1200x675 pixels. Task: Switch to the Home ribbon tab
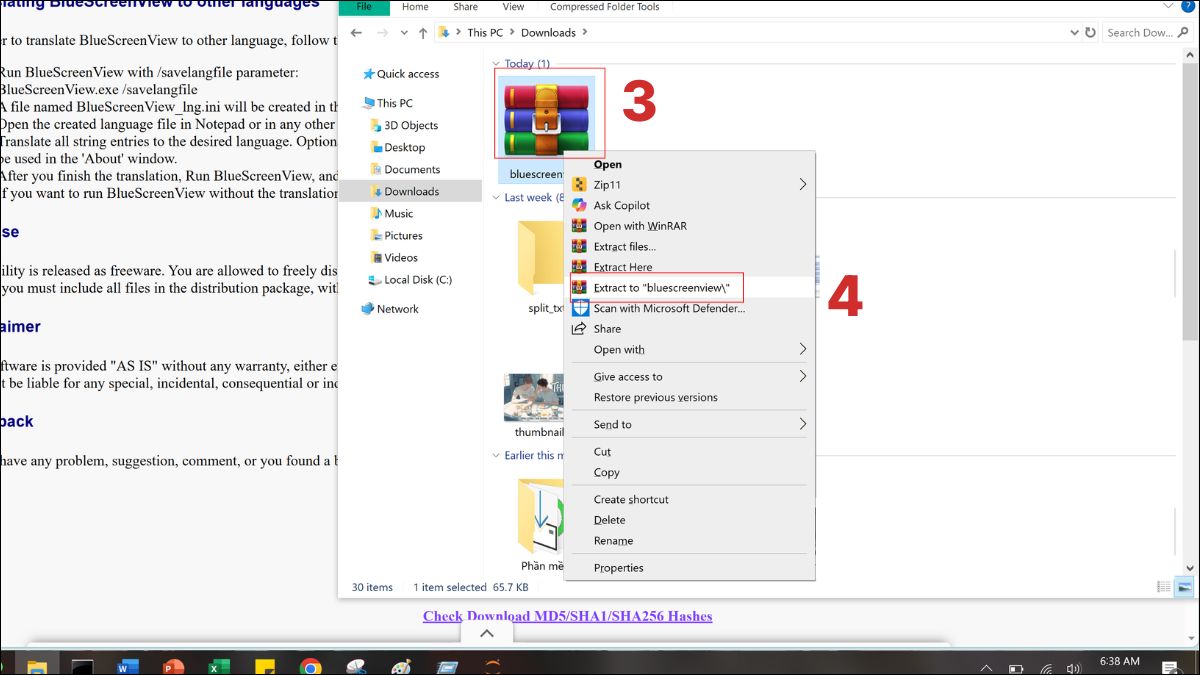tap(415, 7)
